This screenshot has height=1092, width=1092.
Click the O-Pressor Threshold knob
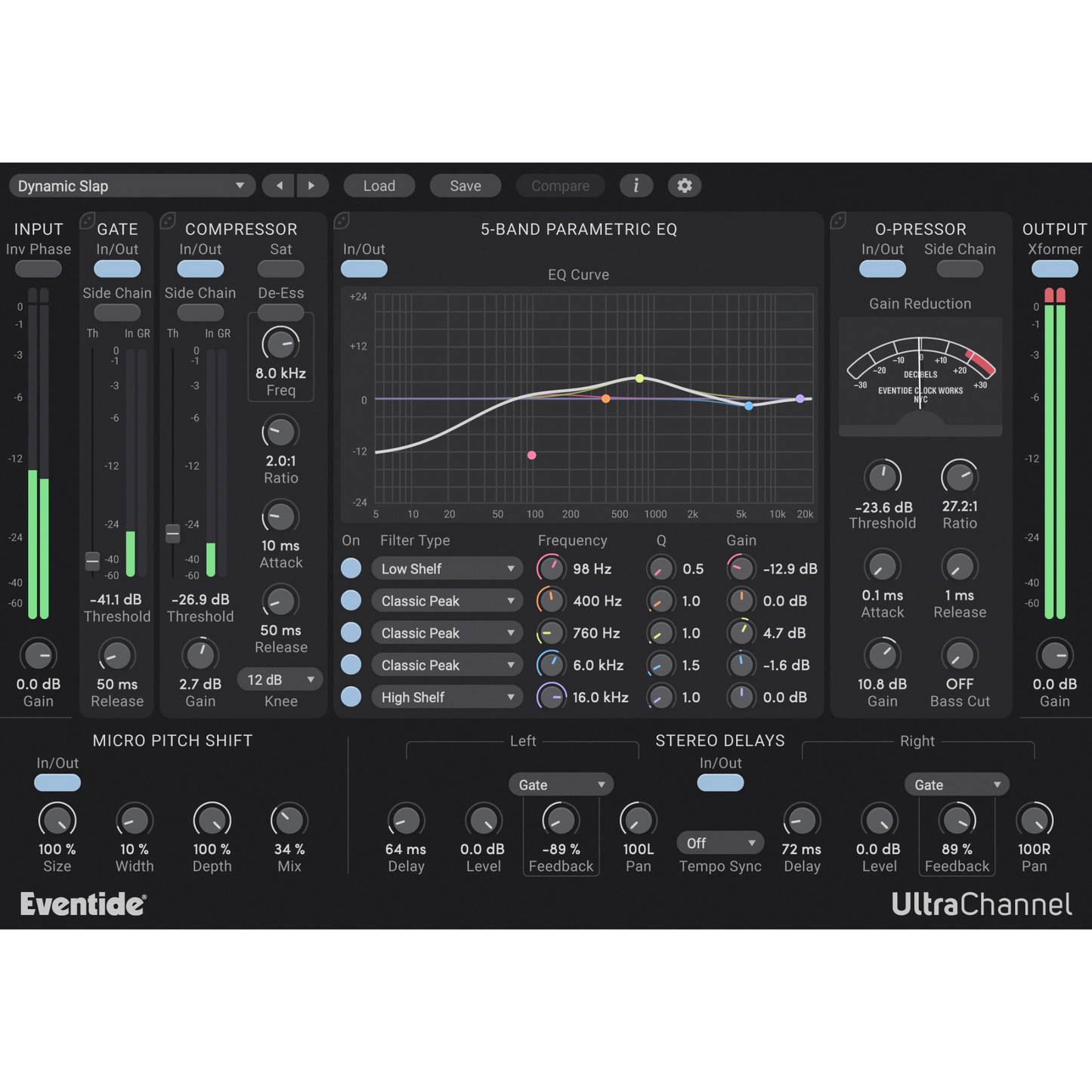(883, 477)
